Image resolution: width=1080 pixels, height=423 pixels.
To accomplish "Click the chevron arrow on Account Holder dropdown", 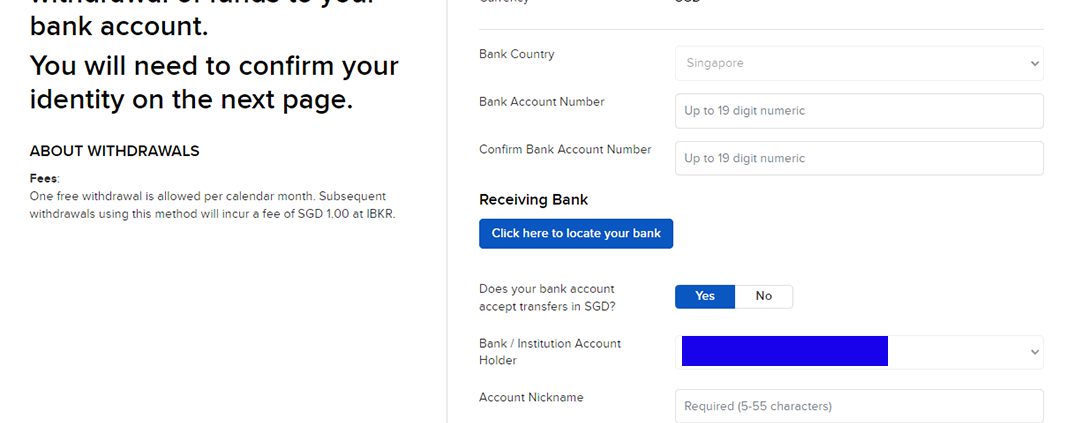I will point(1034,352).
